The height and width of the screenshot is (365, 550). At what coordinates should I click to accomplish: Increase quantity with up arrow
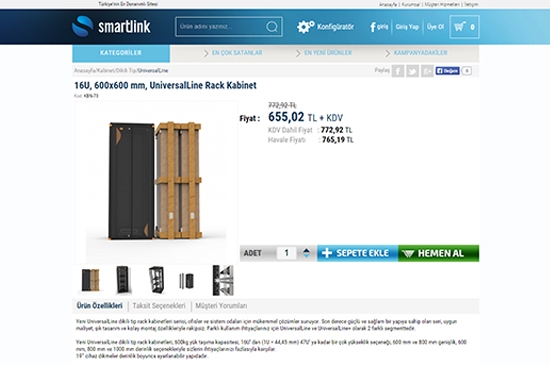click(306, 250)
